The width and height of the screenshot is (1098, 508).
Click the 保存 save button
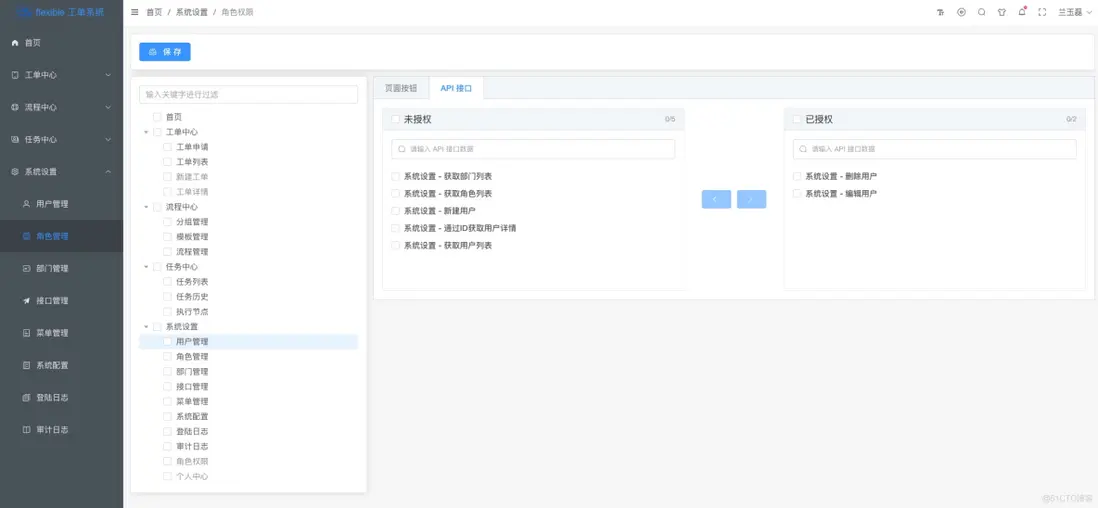pyautogui.click(x=165, y=52)
